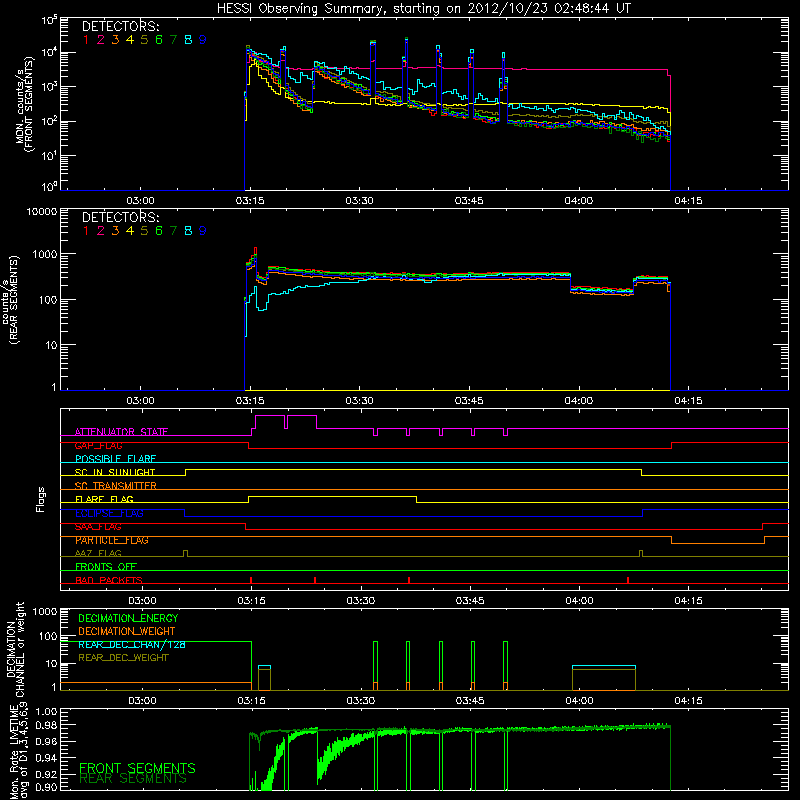Click the Flags vertical axis title
800x800 pixels.
41,499
